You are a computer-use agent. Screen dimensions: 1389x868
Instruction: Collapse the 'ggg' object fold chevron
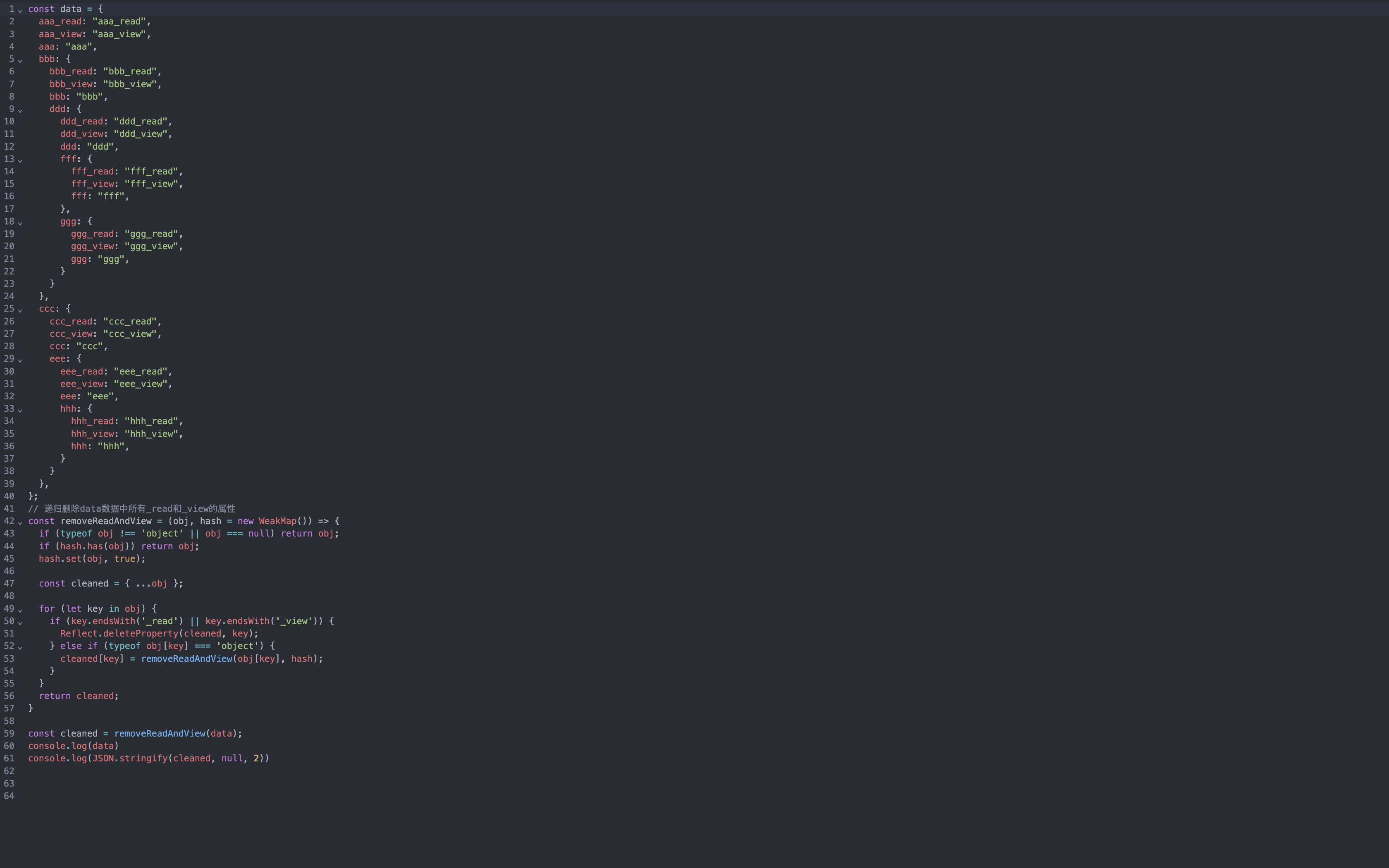pos(20,223)
